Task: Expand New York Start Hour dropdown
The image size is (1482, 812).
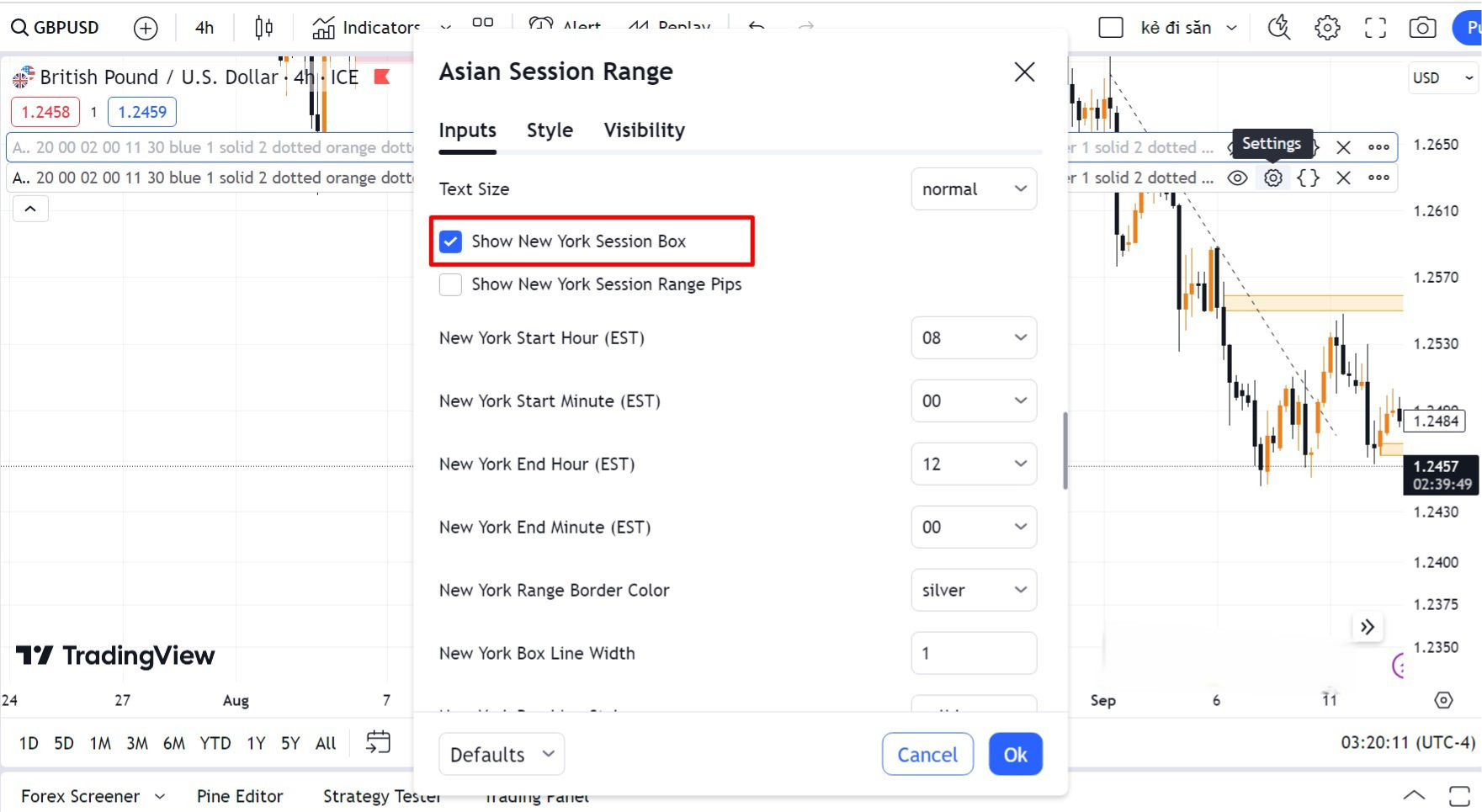Action: pos(974,337)
